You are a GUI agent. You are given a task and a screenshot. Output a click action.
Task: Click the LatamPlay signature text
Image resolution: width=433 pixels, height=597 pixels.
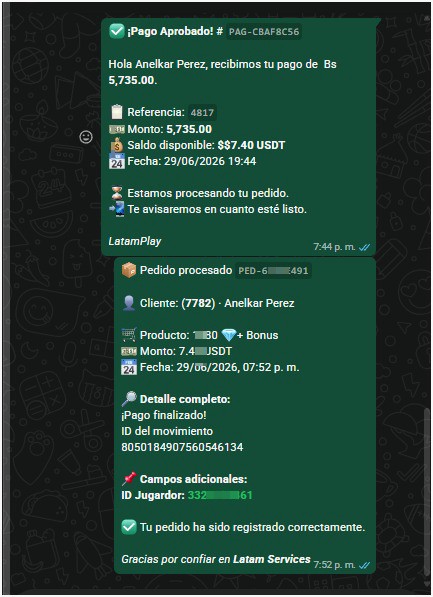click(135, 241)
